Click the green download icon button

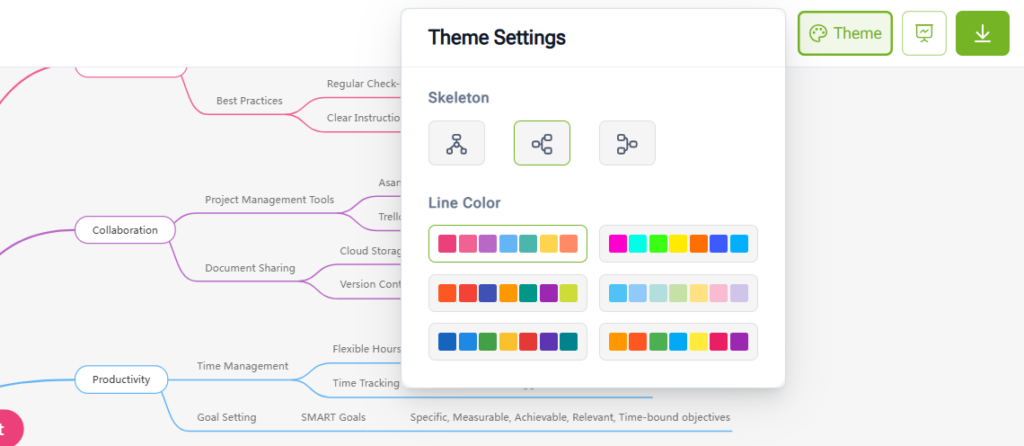point(982,33)
